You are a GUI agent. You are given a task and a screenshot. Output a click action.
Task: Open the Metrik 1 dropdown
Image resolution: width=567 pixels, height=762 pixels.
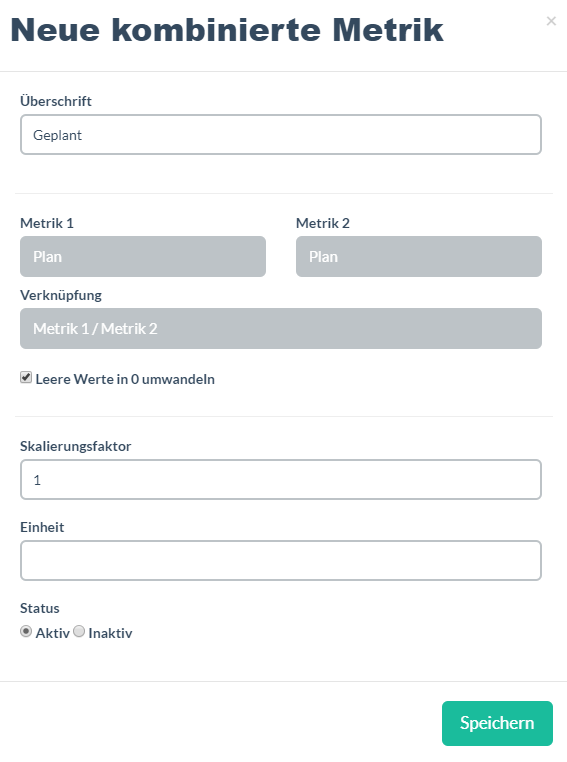pos(143,257)
